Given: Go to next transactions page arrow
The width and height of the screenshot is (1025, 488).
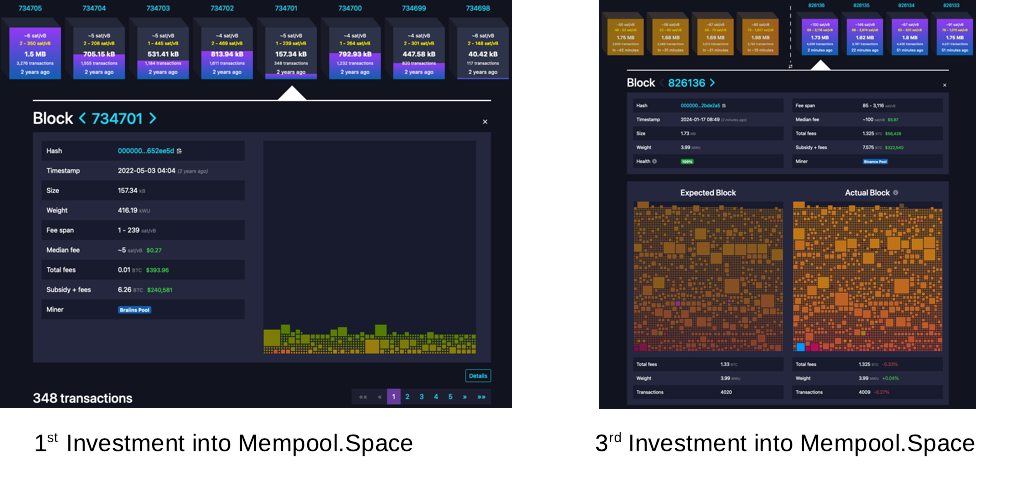Looking at the screenshot, I should pos(465,397).
